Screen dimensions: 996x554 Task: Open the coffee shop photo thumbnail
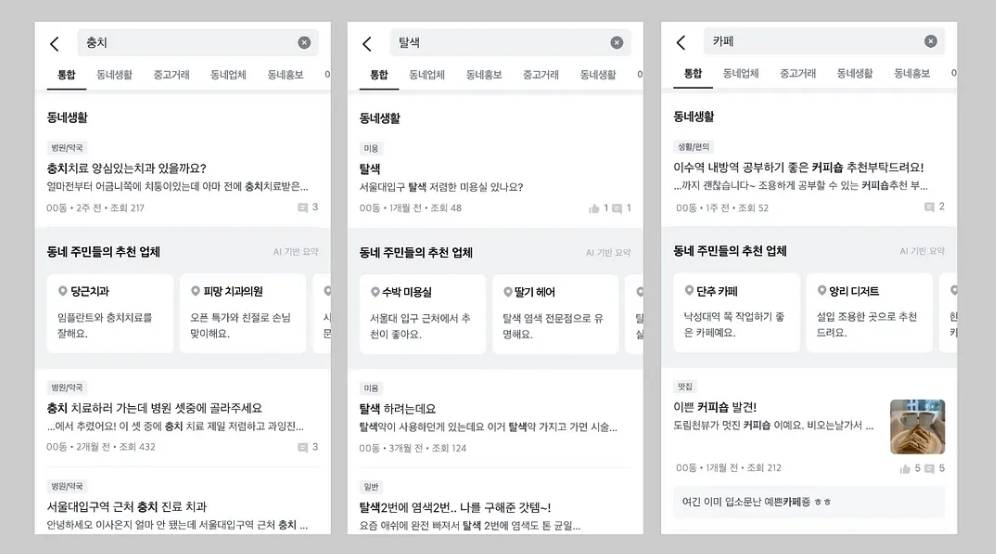click(x=917, y=426)
